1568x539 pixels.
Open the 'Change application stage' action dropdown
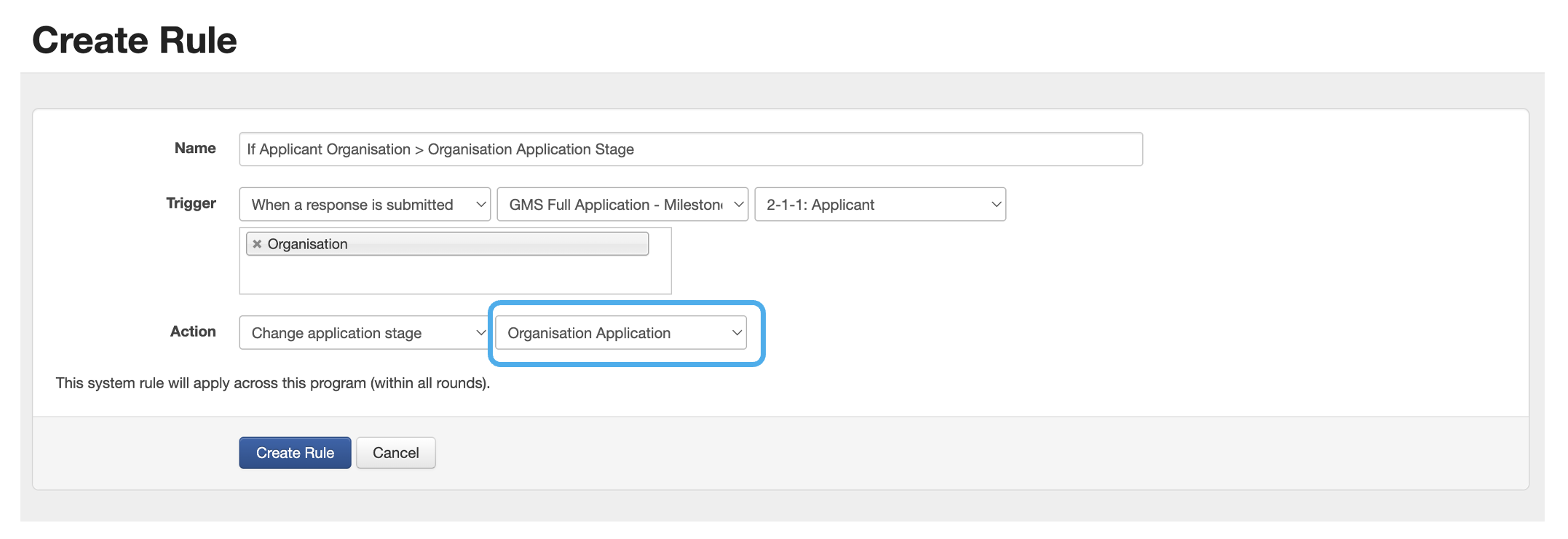click(363, 333)
